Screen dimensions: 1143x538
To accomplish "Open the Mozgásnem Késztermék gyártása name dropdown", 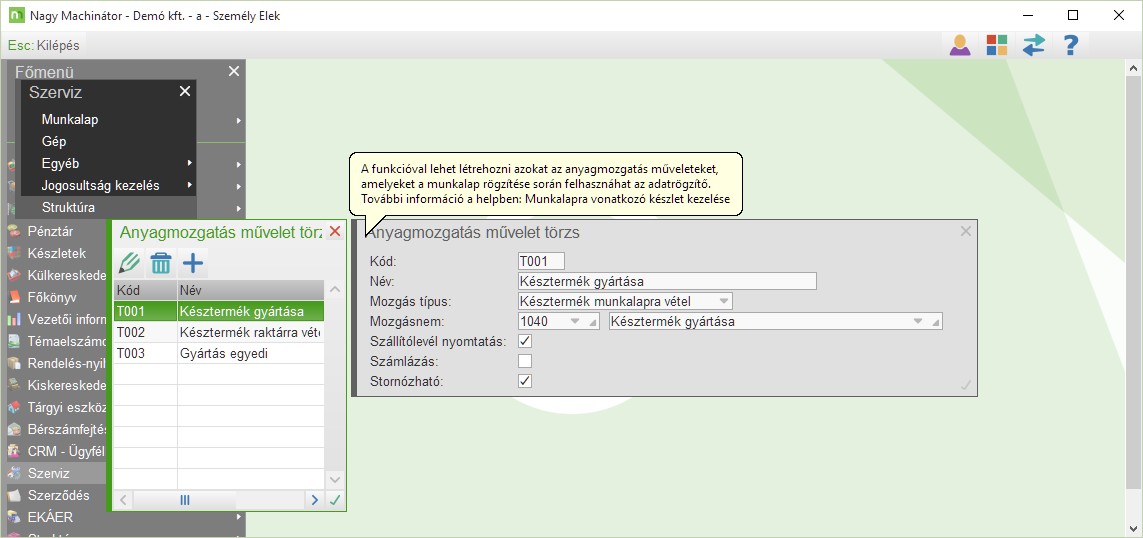I will pos(919,321).
